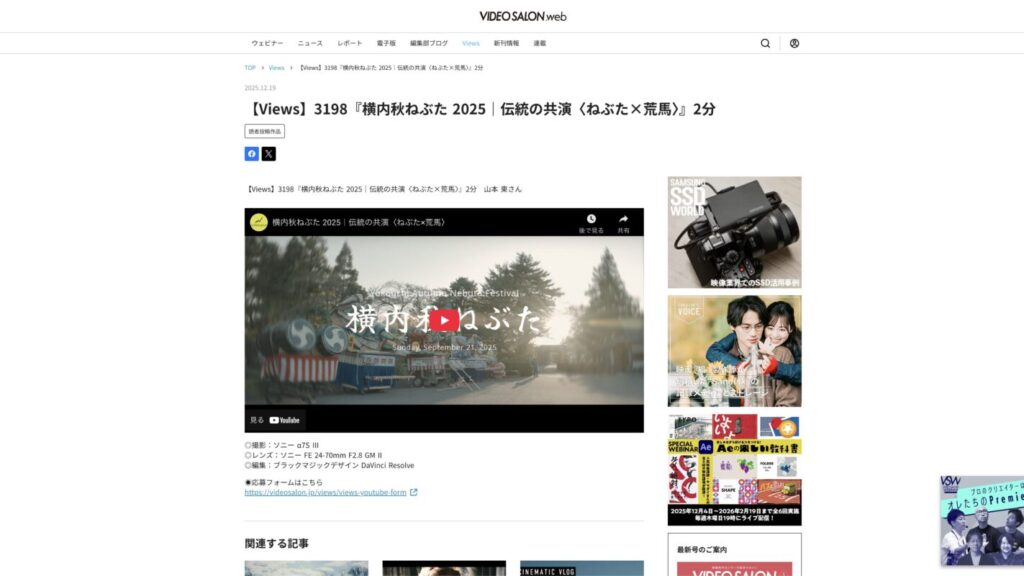
Task: Open the ウェビナー menu item
Action: pyautogui.click(x=267, y=43)
